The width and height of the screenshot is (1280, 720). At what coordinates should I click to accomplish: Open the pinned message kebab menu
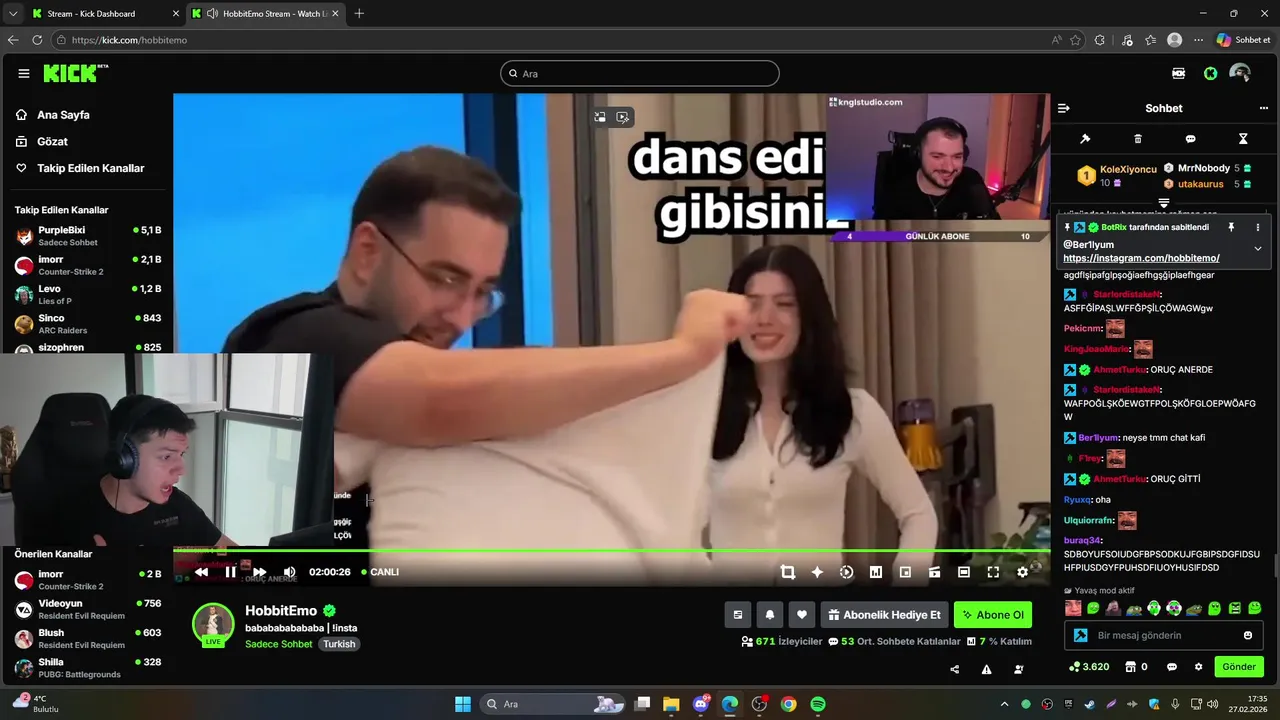pos(1258,227)
